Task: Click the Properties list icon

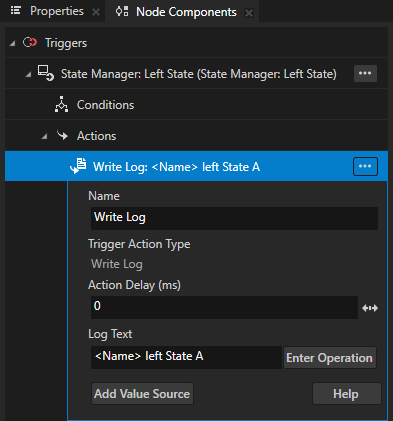Action: [x=16, y=11]
